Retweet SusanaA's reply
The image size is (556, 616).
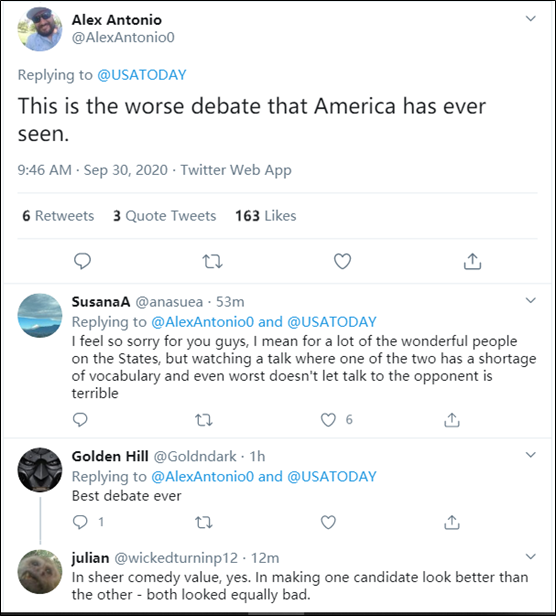204,420
